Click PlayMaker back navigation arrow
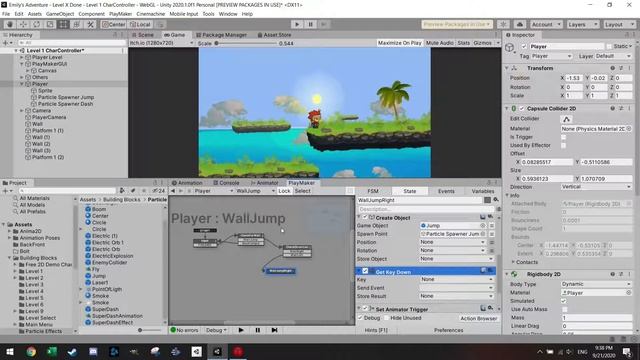The width and height of the screenshot is (640, 360). pos(173,191)
